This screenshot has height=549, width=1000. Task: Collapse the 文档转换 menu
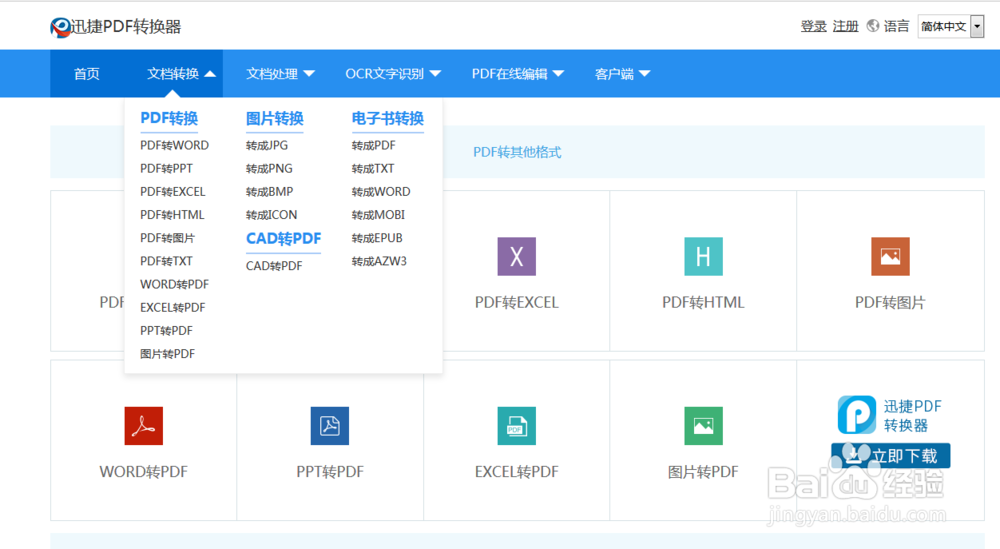point(181,74)
